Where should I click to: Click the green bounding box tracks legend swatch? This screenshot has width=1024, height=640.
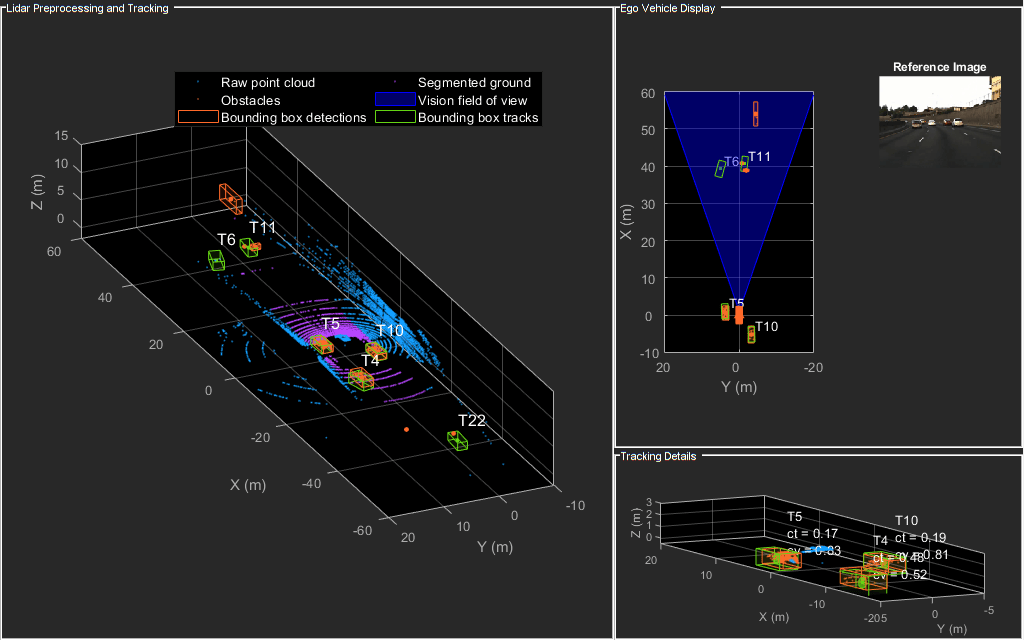(x=395, y=117)
